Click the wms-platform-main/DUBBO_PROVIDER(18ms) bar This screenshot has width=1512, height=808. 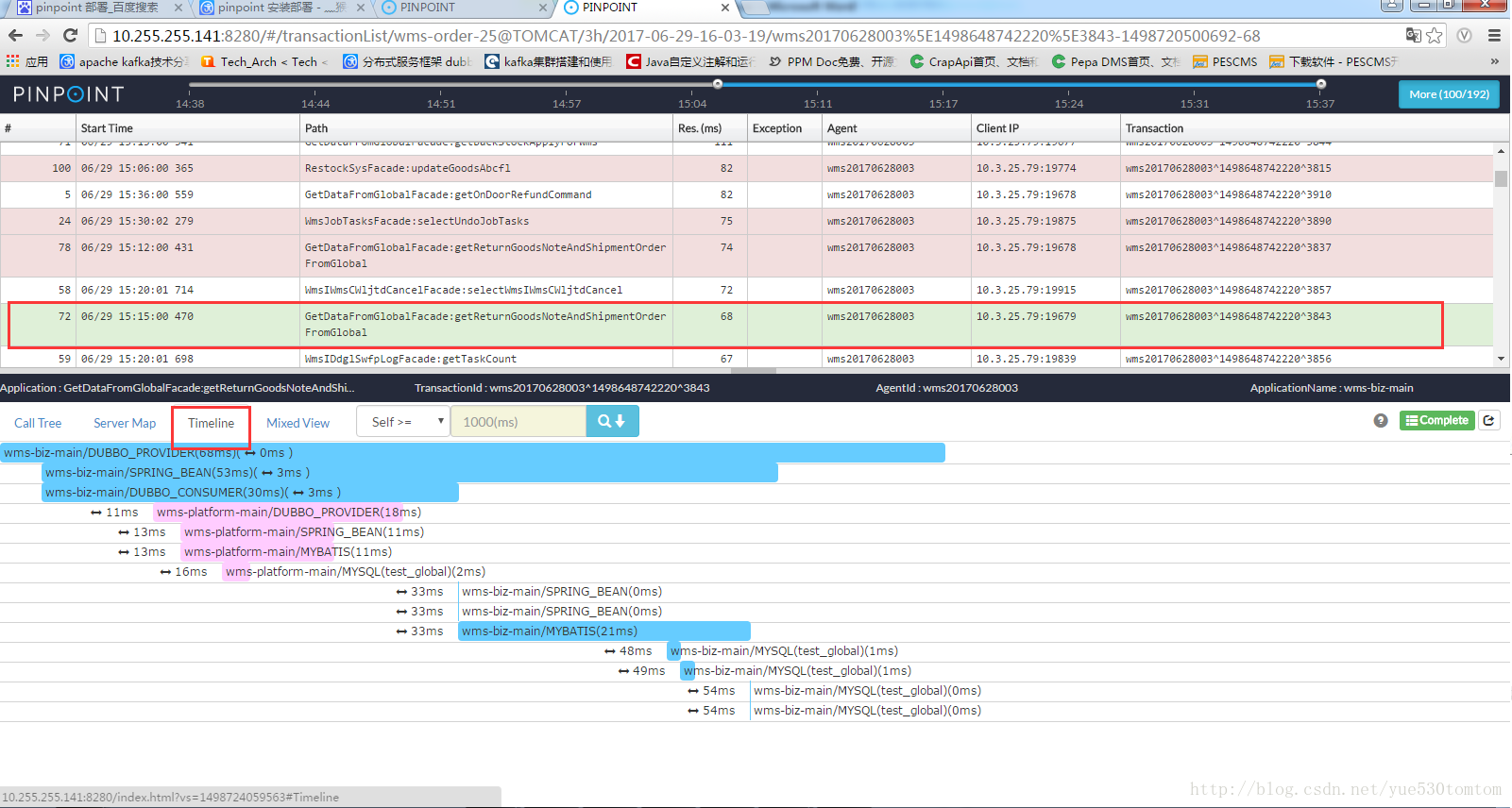point(279,513)
